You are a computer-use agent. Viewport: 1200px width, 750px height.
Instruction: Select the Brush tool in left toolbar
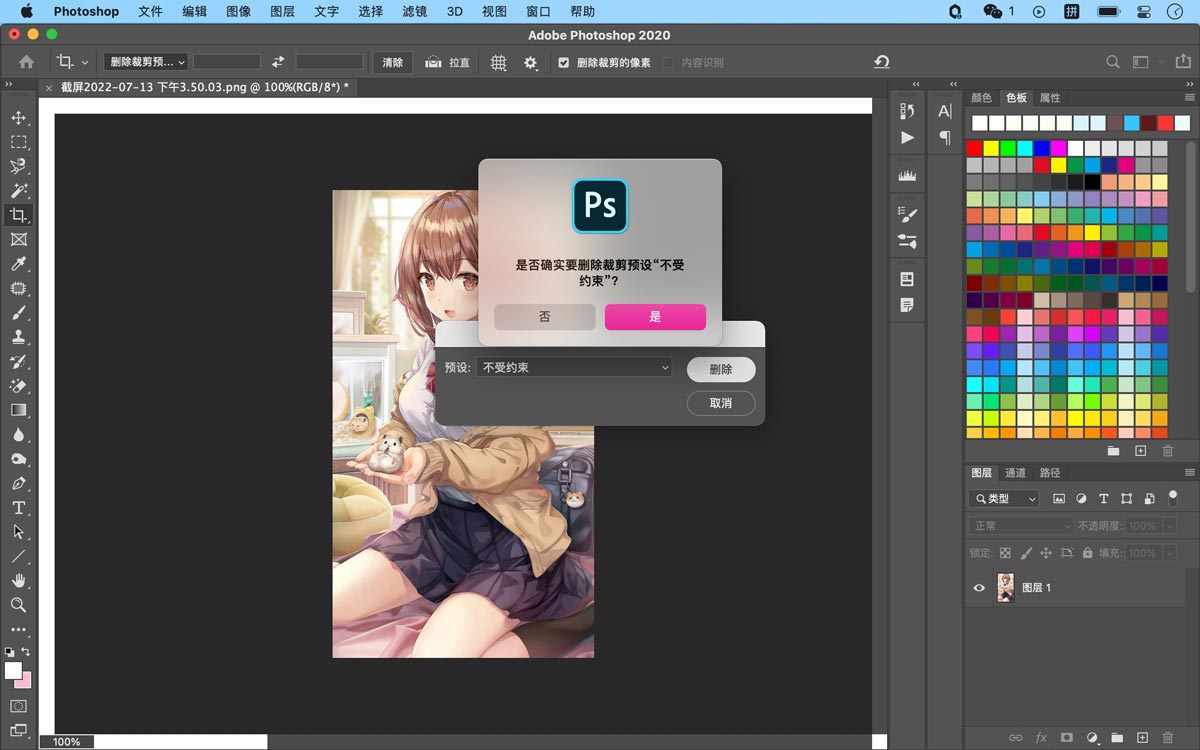point(18,313)
